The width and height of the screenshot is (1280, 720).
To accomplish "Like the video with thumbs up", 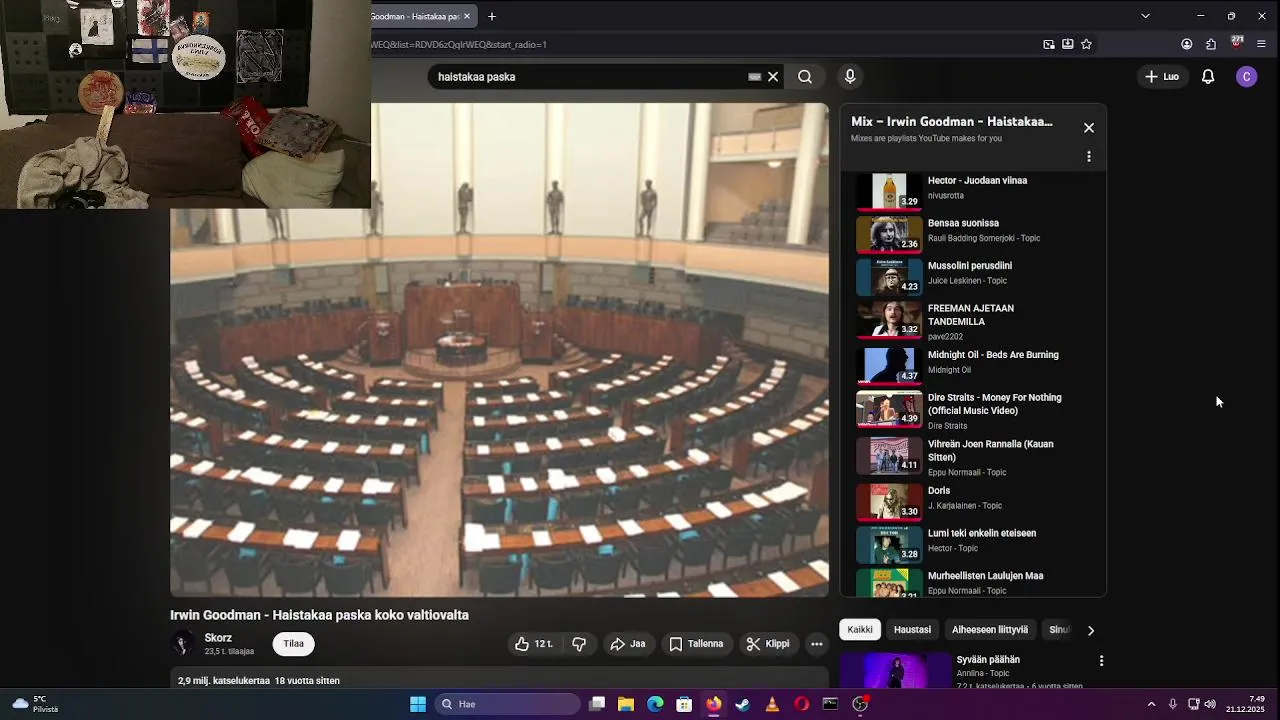I will [x=534, y=644].
